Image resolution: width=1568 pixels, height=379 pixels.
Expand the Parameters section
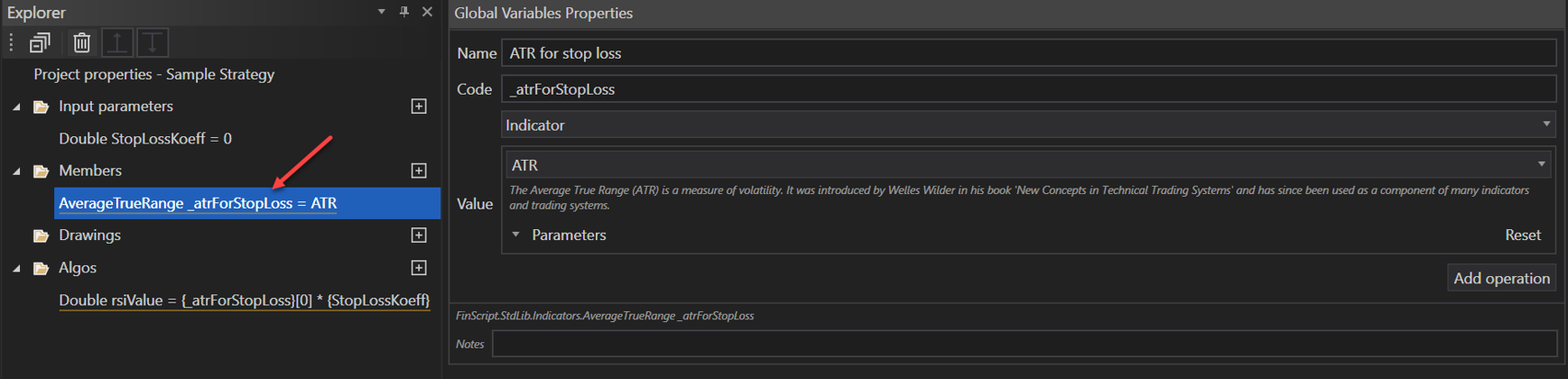tap(515, 235)
